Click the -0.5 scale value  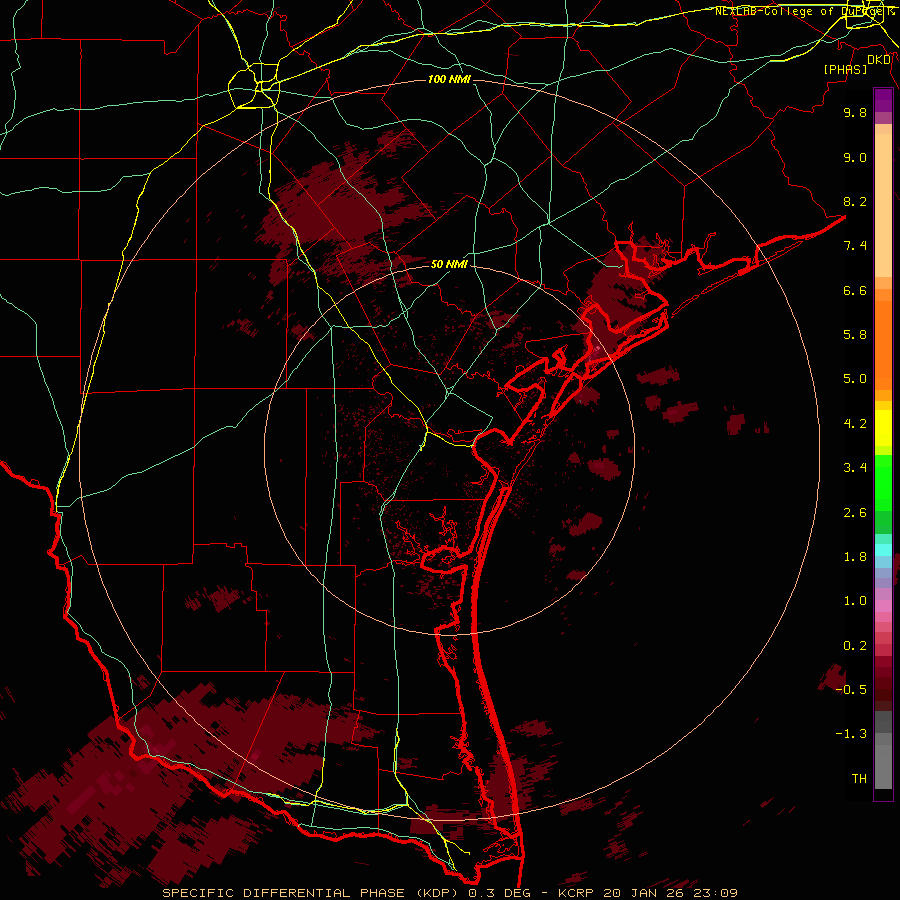coord(851,690)
